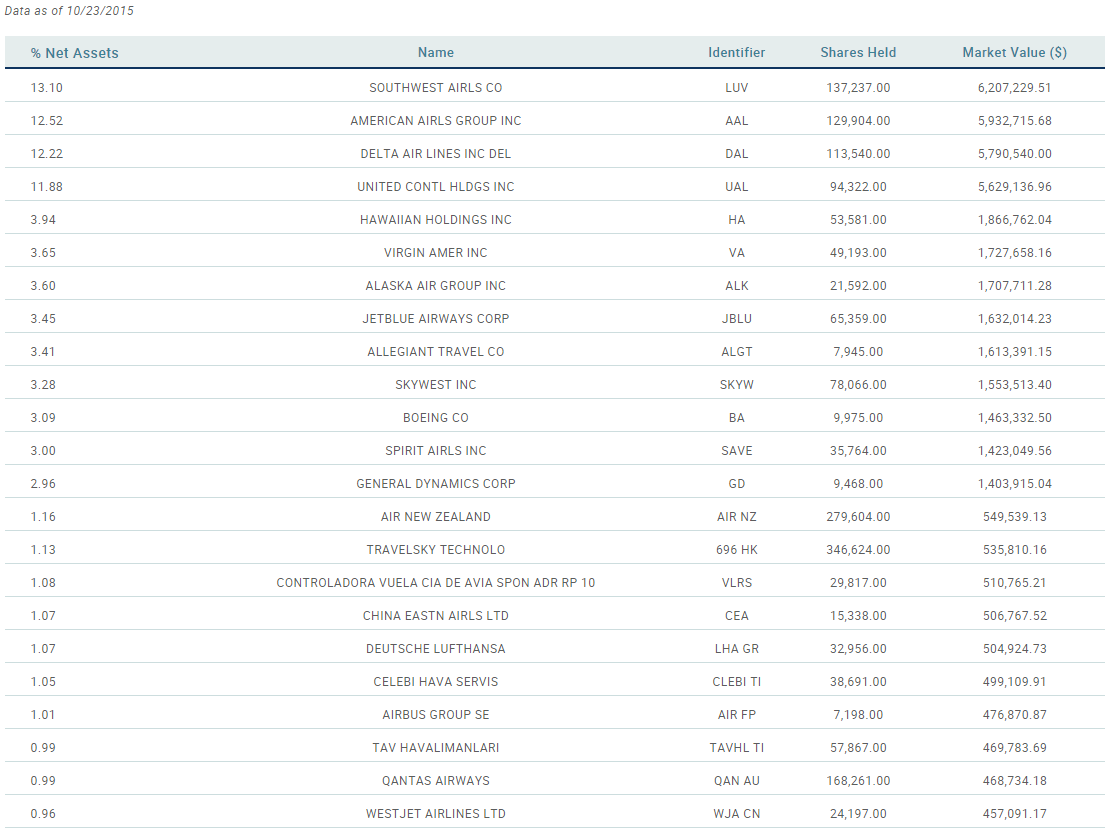Image resolution: width=1119 pixels, height=838 pixels.
Task: Select QANTAS AIRWAYS name cell
Action: click(x=435, y=780)
